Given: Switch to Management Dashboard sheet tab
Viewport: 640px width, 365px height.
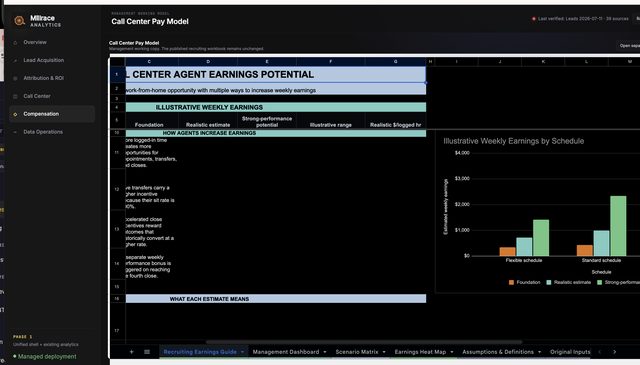Looking at the screenshot, I should 286,352.
